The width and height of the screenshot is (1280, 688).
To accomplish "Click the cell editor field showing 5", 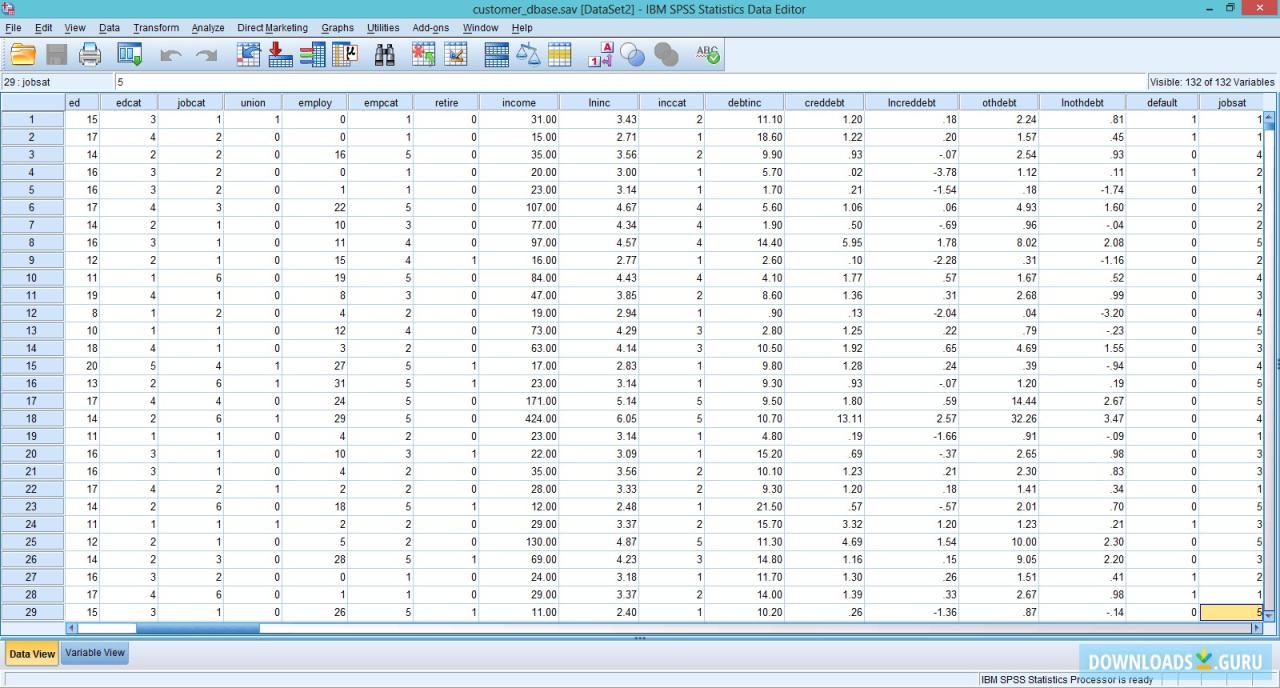I will click(630, 82).
